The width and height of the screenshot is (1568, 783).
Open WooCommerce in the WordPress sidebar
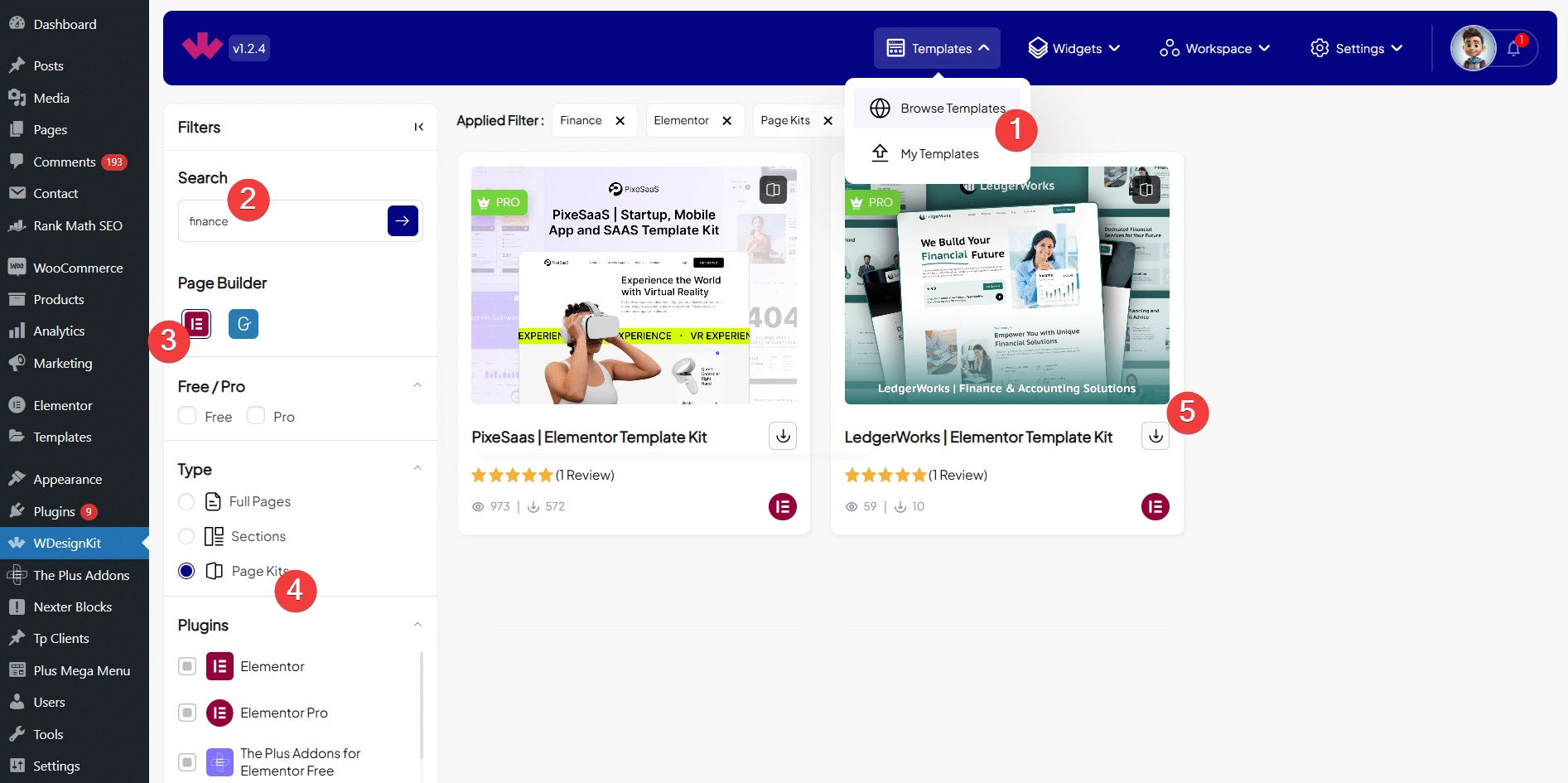click(78, 268)
